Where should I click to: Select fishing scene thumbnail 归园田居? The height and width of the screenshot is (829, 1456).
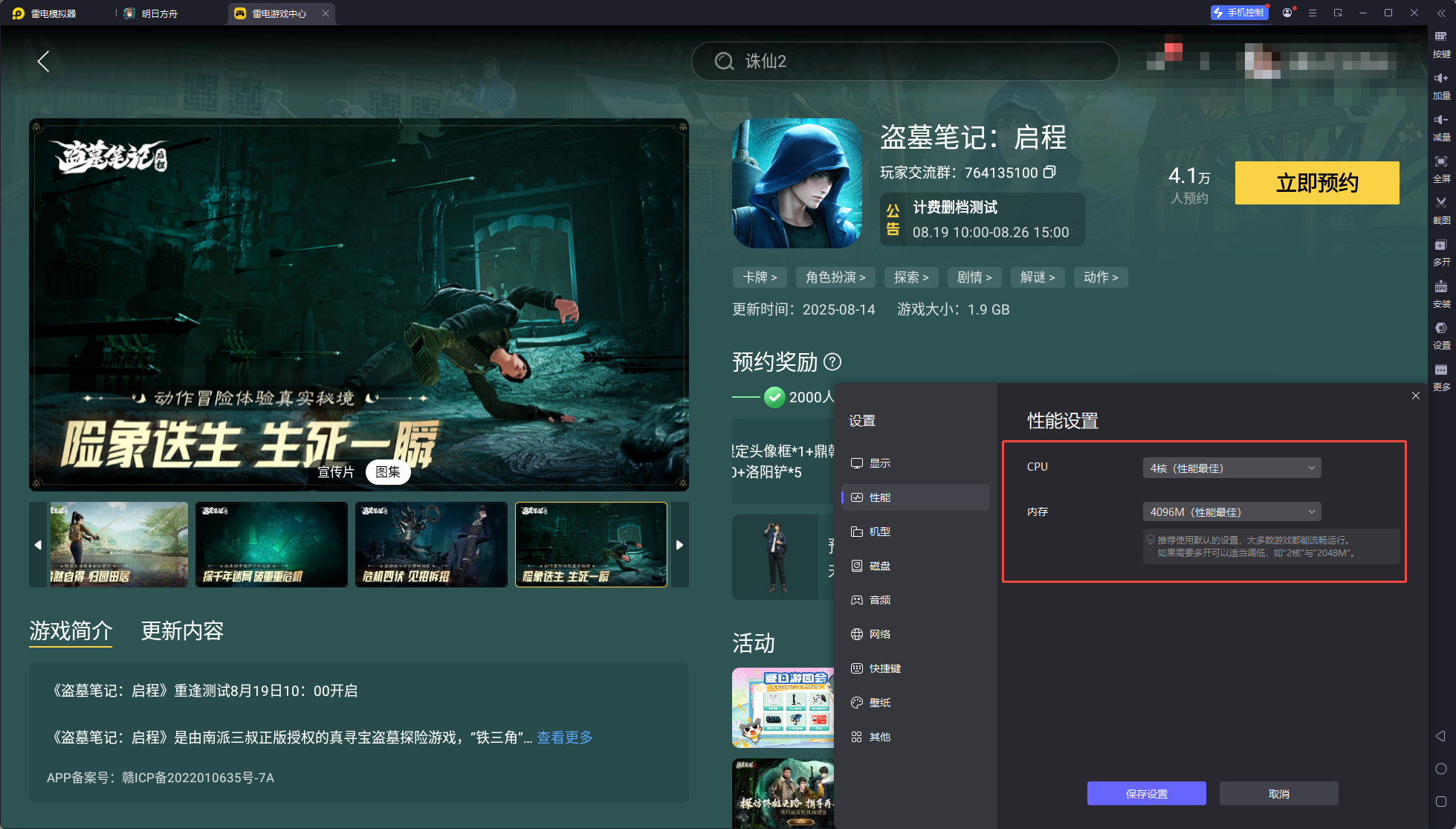coord(119,545)
